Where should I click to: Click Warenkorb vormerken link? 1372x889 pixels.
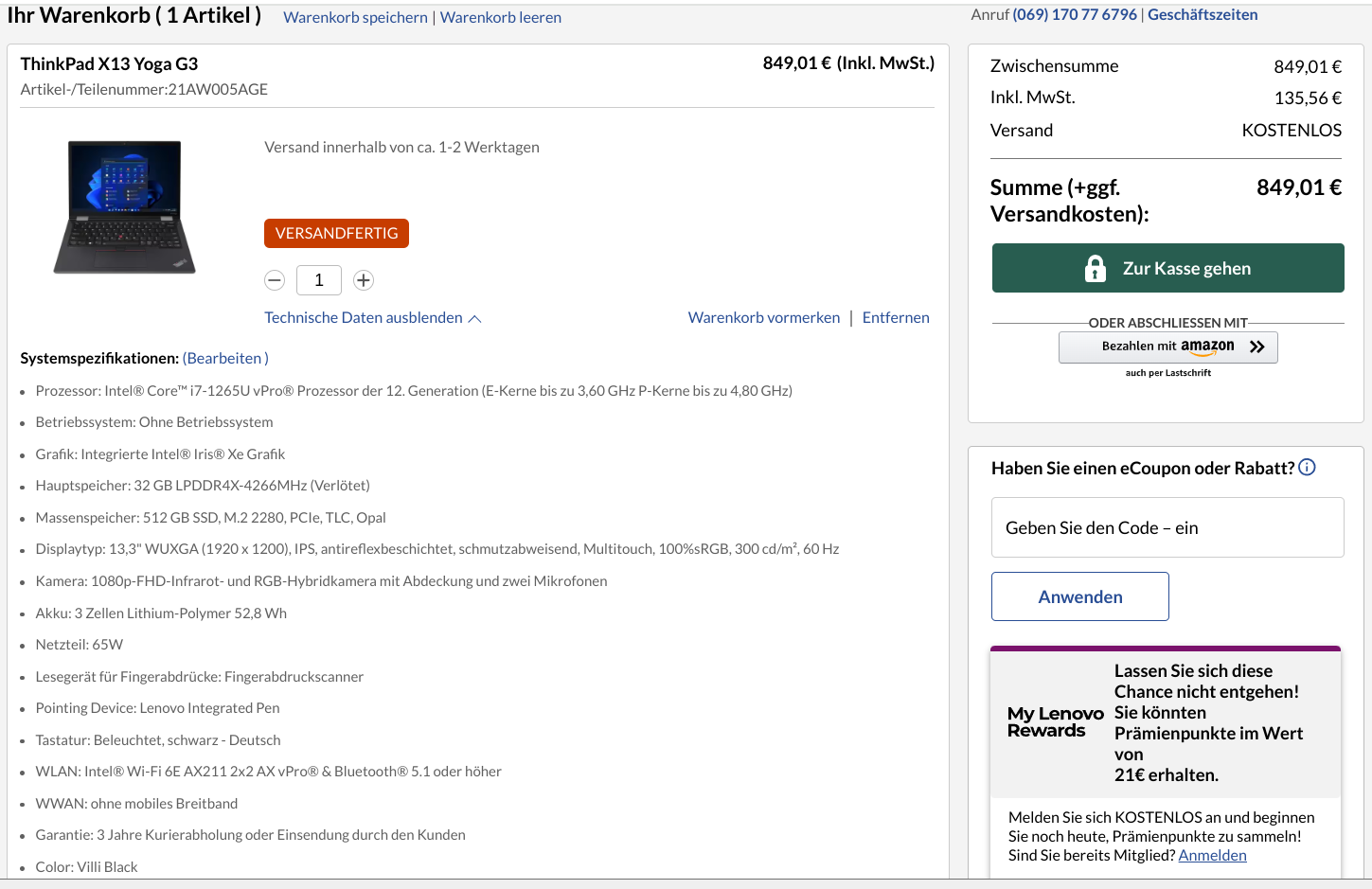[x=763, y=318]
